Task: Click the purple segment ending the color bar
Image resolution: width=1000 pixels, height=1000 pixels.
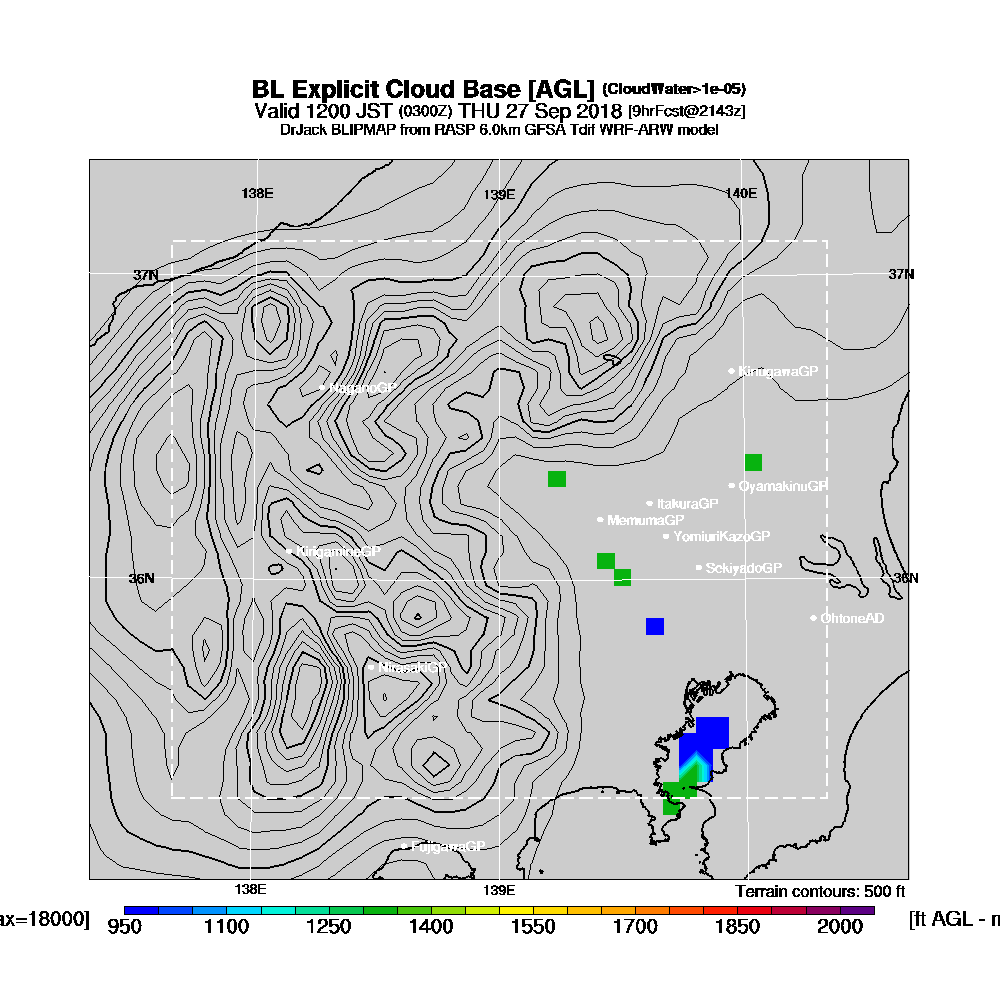Action: point(857,911)
